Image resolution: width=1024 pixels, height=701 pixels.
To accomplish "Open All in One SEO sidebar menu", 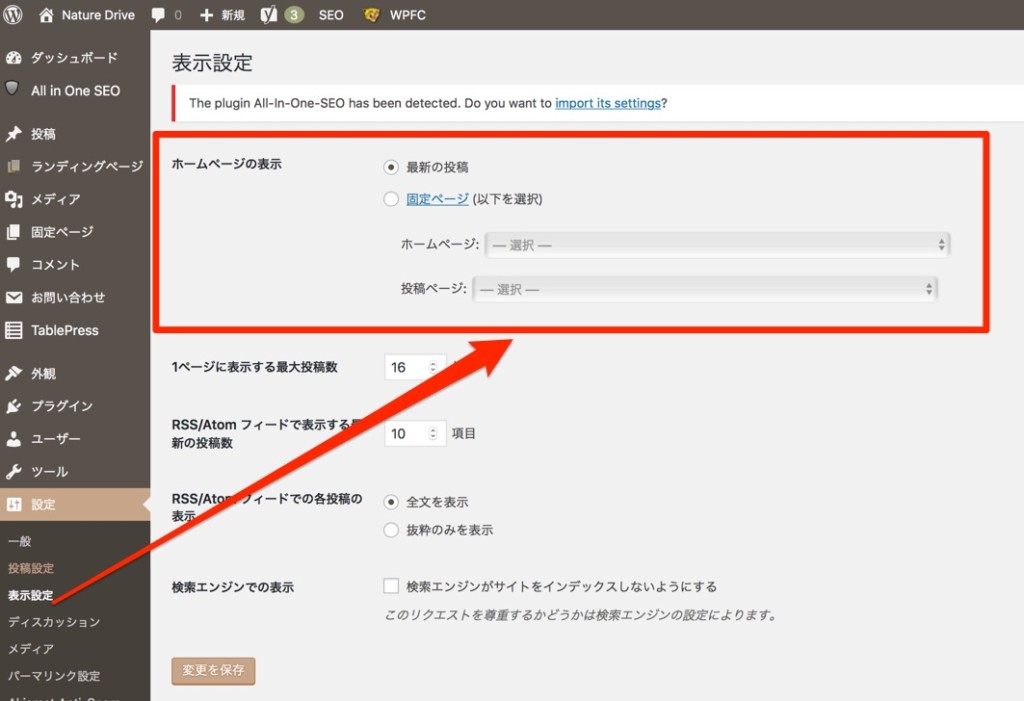I will click(x=76, y=91).
